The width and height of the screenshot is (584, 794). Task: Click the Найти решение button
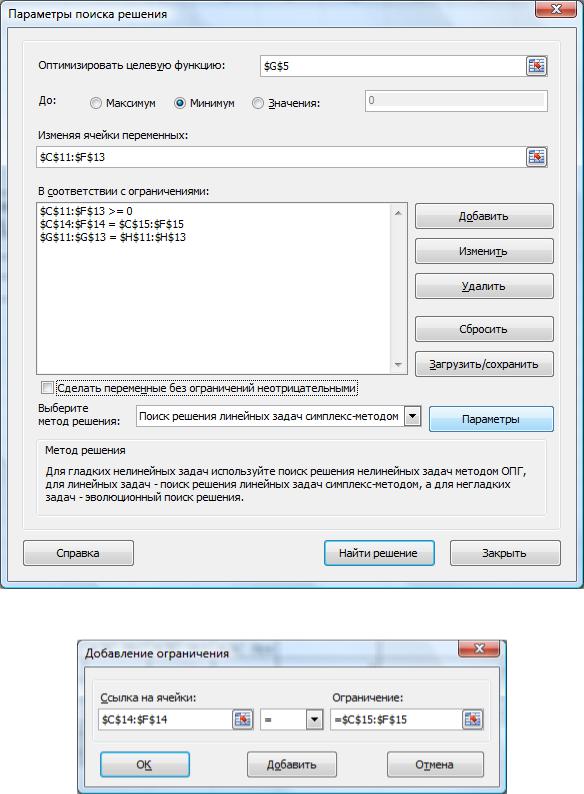[379, 553]
